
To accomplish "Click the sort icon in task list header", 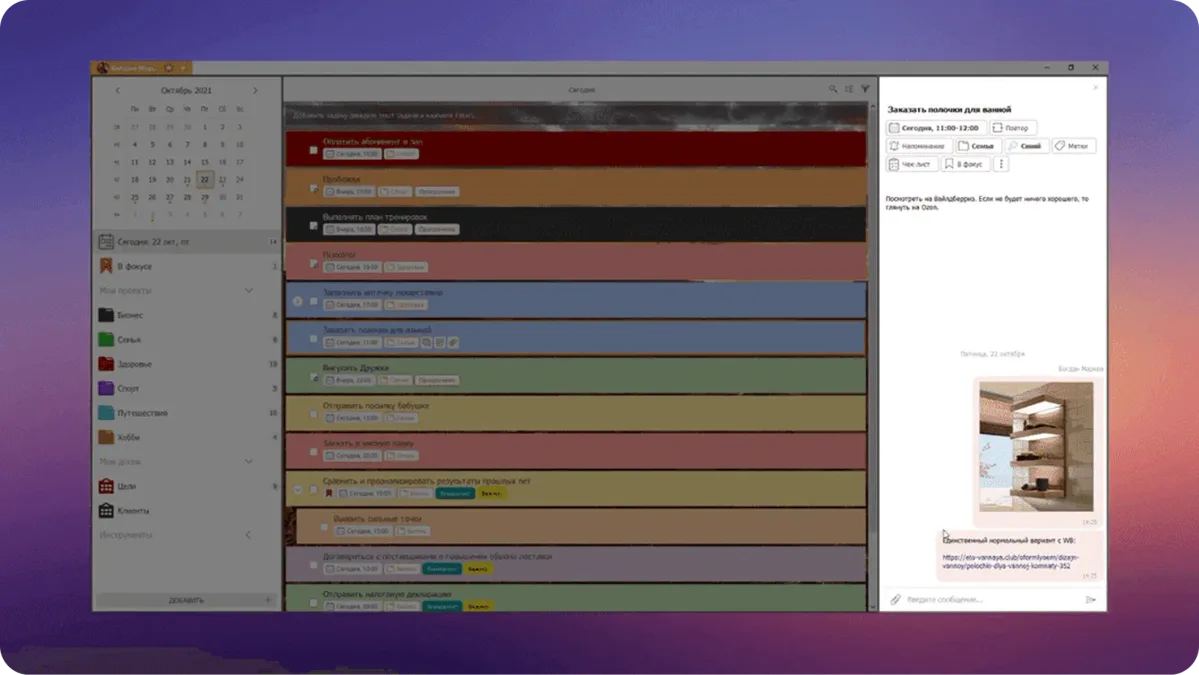I will pyautogui.click(x=849, y=89).
